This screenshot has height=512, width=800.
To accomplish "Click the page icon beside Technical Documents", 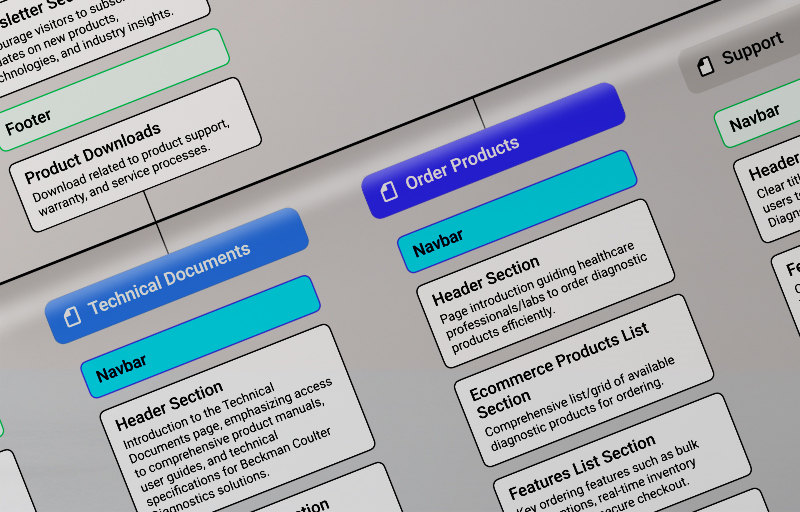I will click(72, 316).
